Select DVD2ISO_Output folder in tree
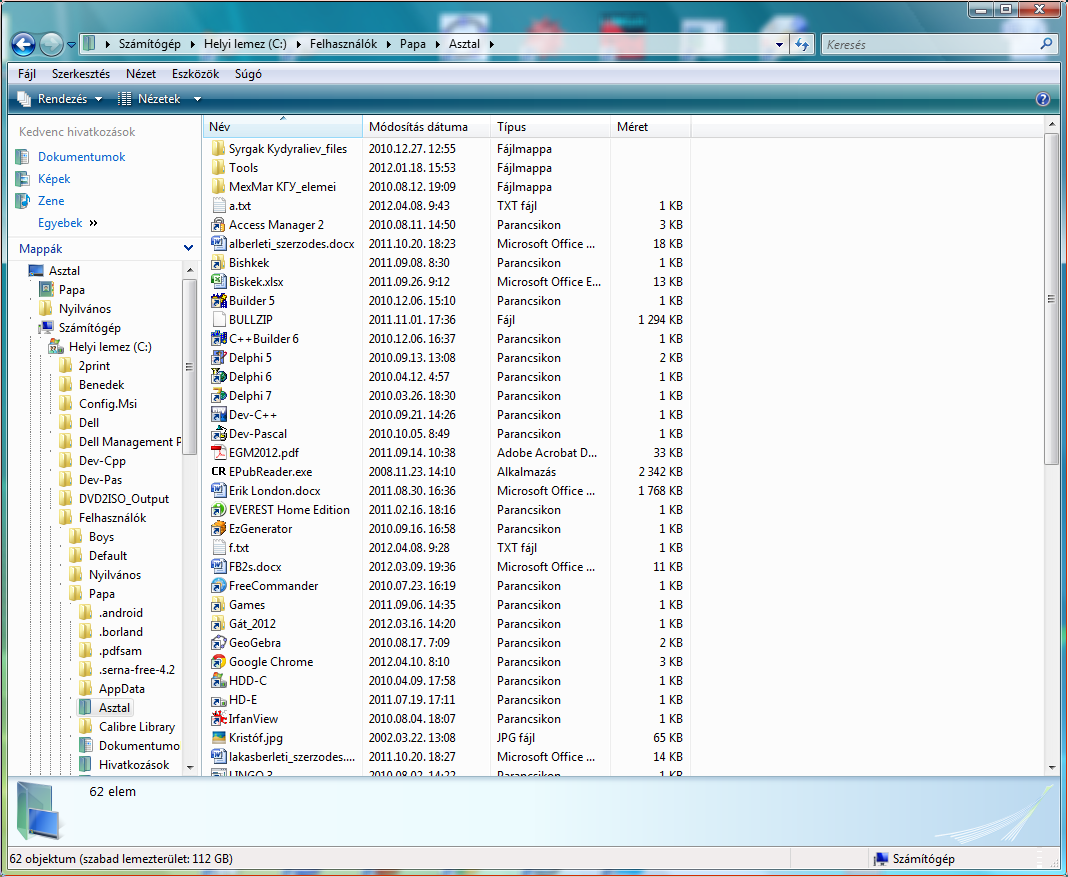Image resolution: width=1068 pixels, height=877 pixels. [123, 499]
